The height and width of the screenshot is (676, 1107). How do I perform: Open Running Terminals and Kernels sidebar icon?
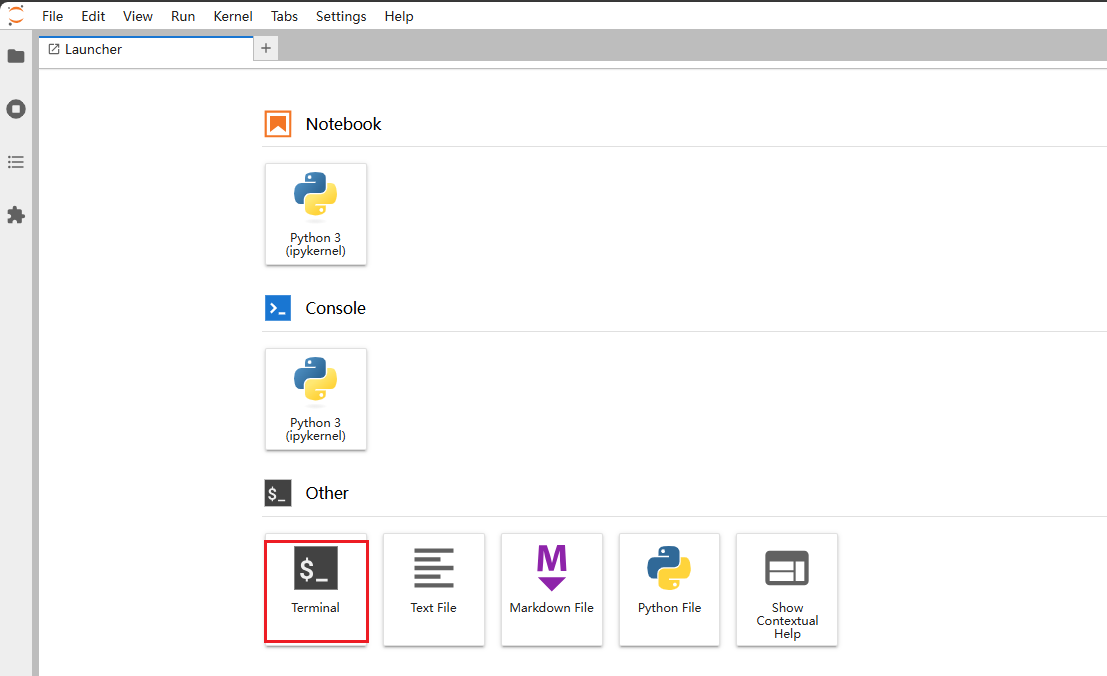pyautogui.click(x=16, y=109)
